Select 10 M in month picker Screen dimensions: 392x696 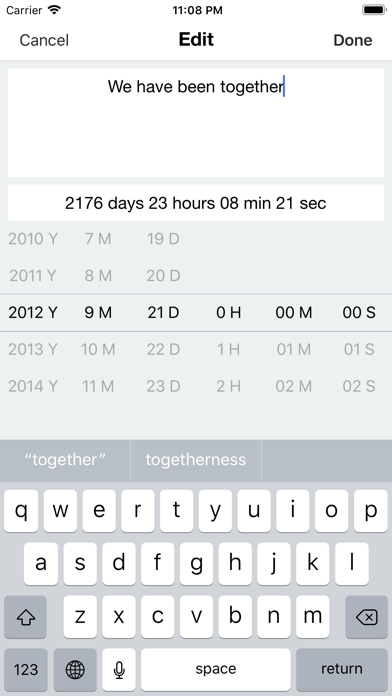[x=98, y=349]
